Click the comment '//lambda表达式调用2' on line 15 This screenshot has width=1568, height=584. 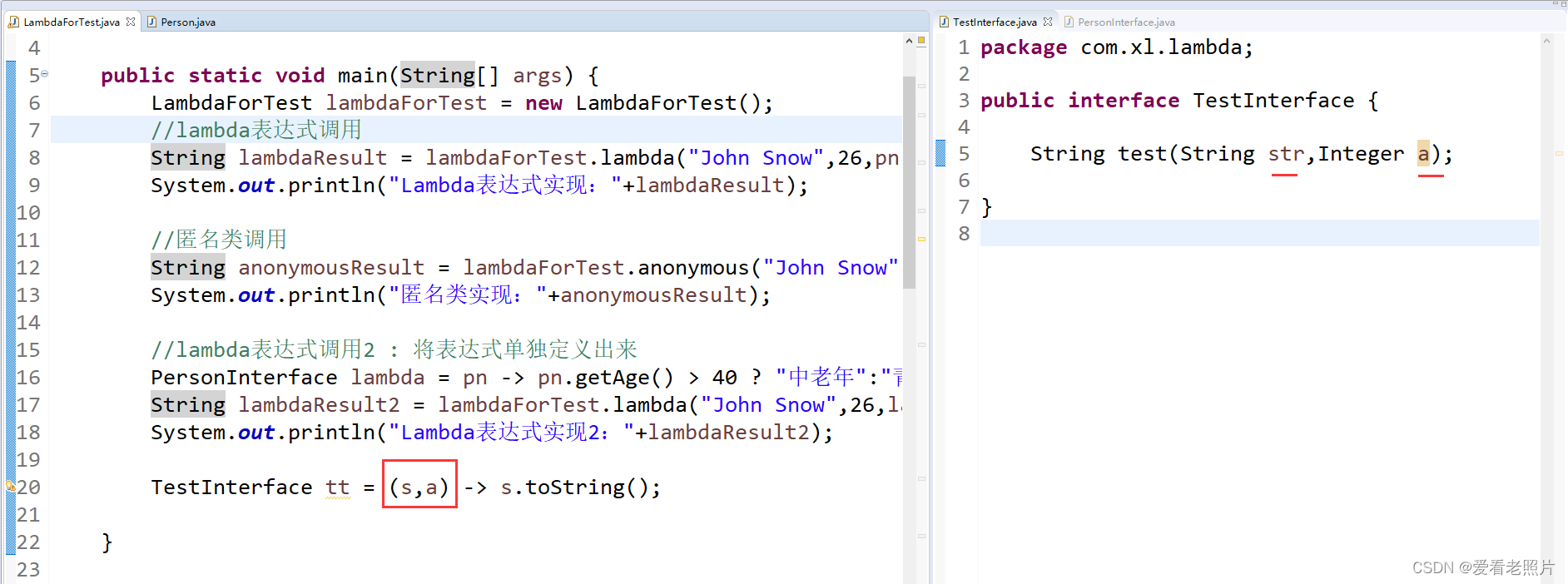pos(263,350)
